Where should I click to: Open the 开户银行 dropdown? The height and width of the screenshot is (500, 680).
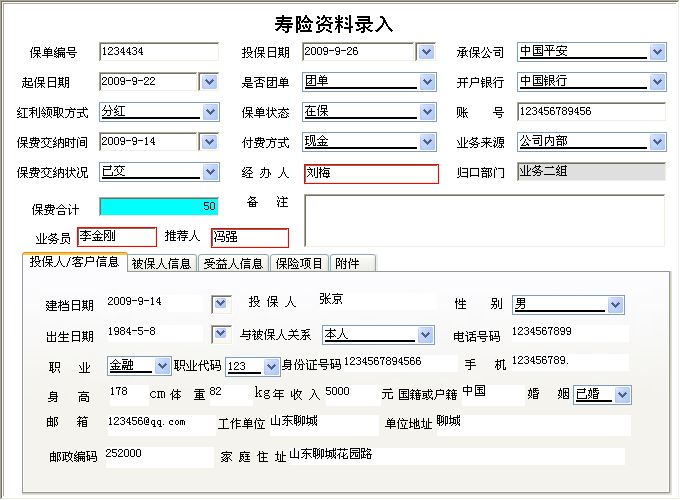pos(657,82)
